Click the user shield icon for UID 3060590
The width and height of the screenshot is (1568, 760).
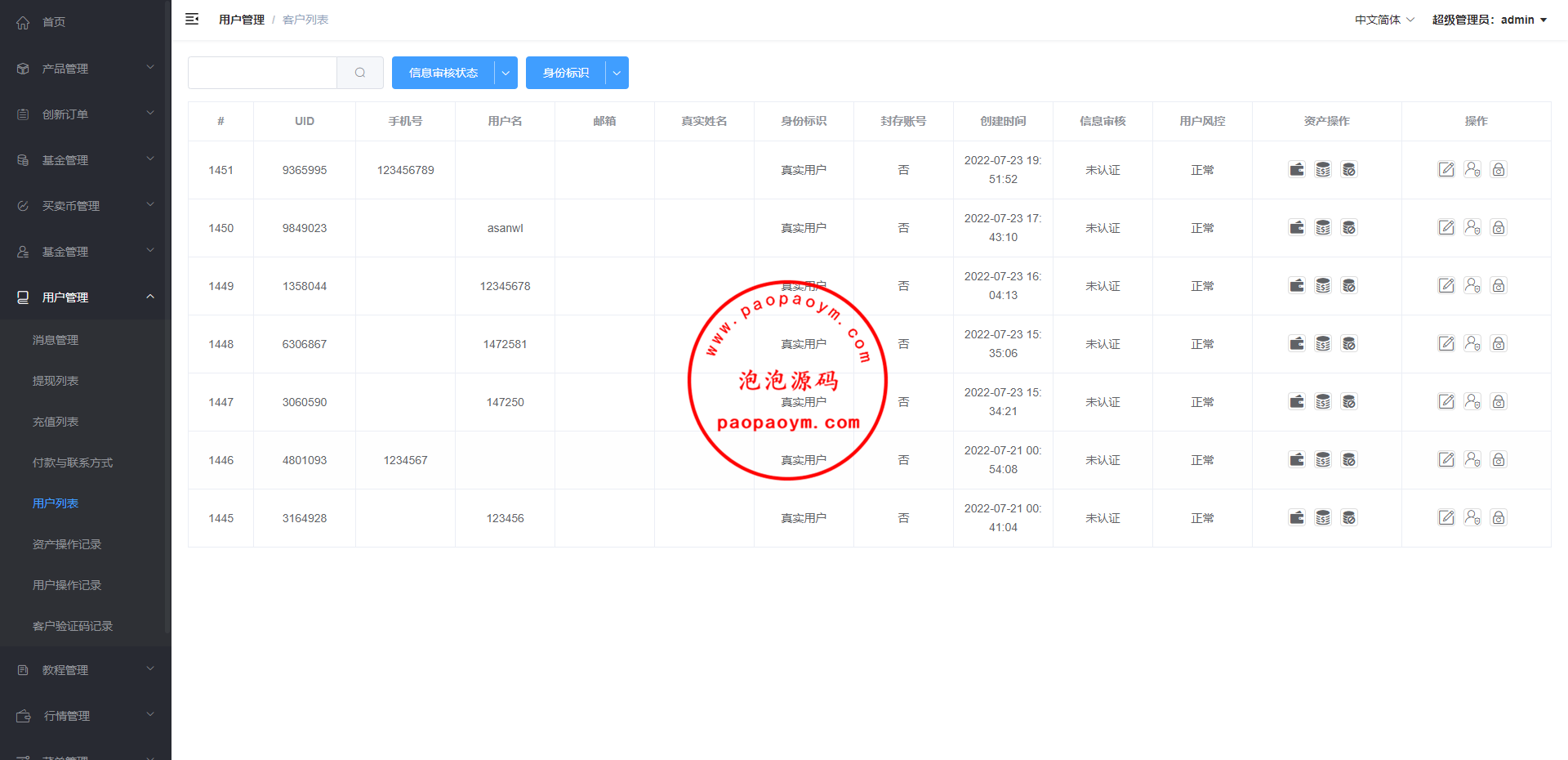click(x=1472, y=402)
